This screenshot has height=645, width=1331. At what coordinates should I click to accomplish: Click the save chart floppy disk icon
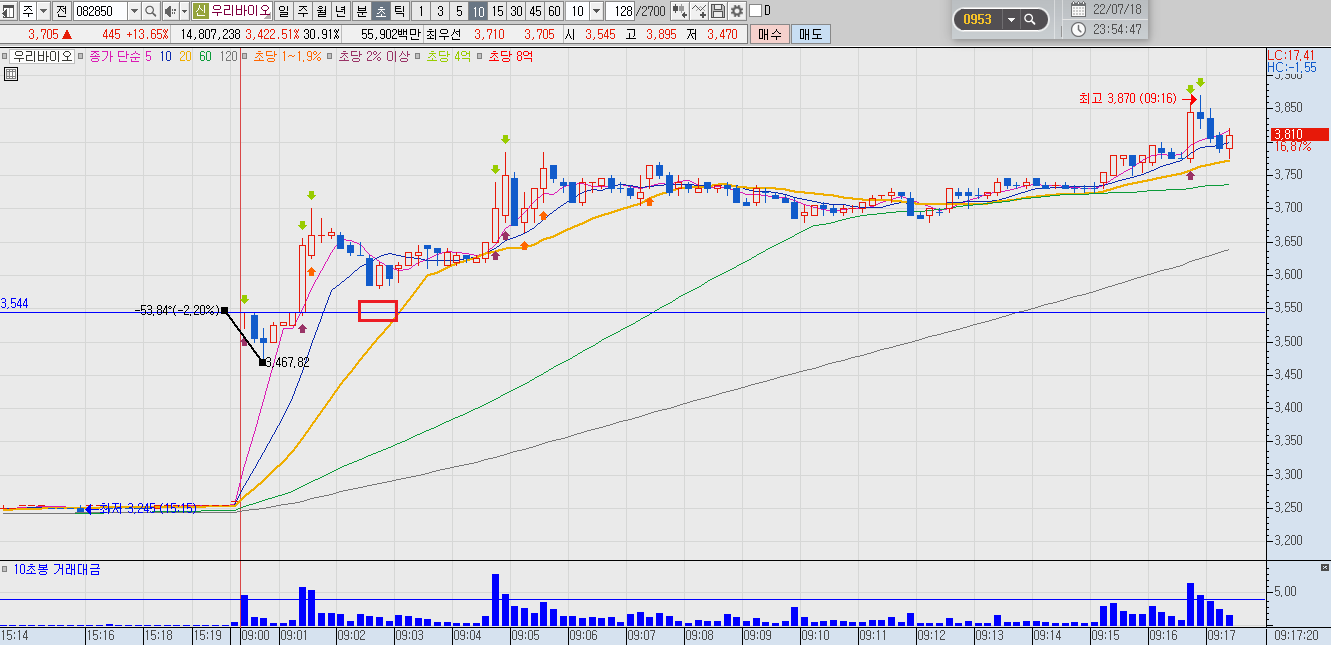[718, 11]
